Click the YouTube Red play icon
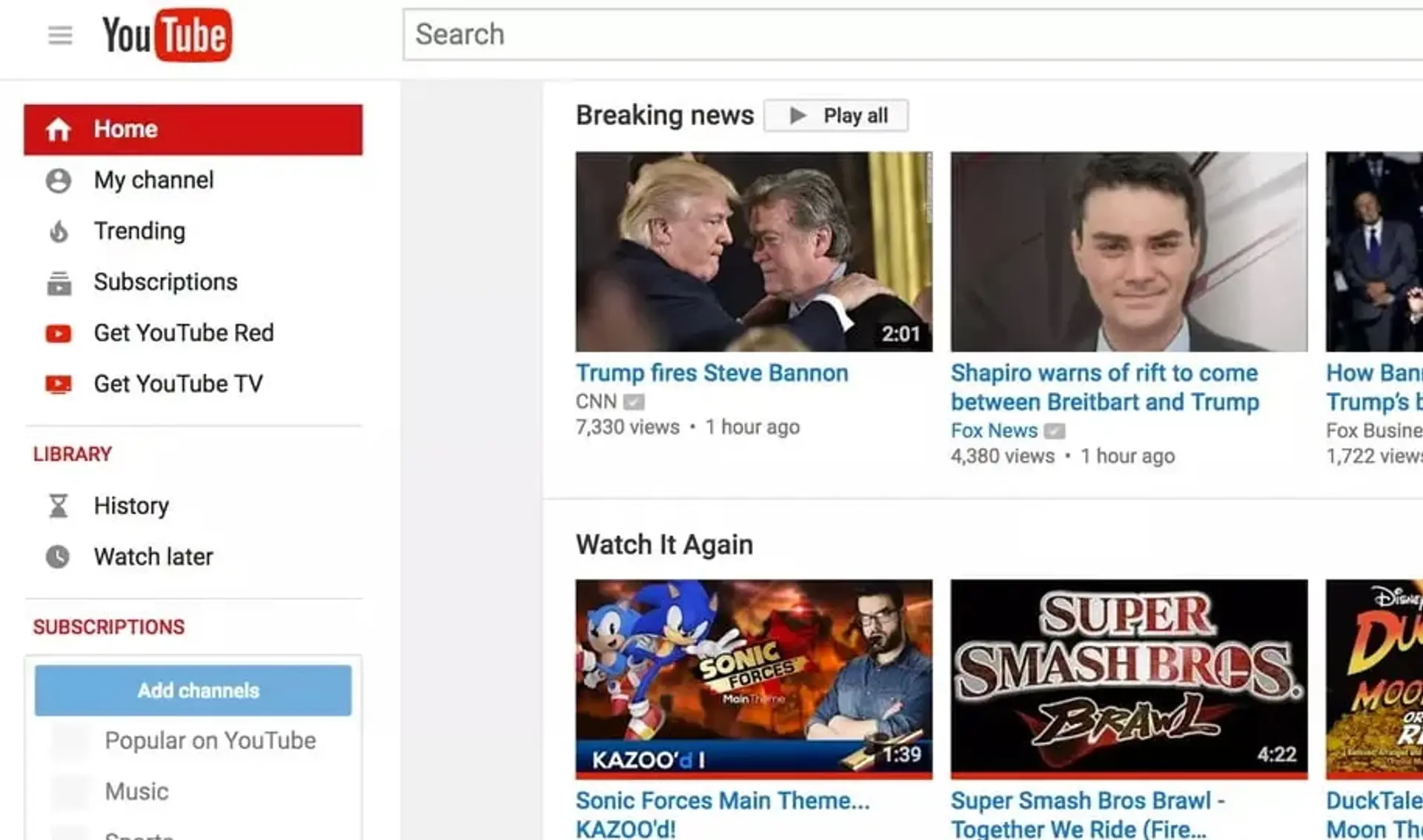The image size is (1423, 840). 59,334
